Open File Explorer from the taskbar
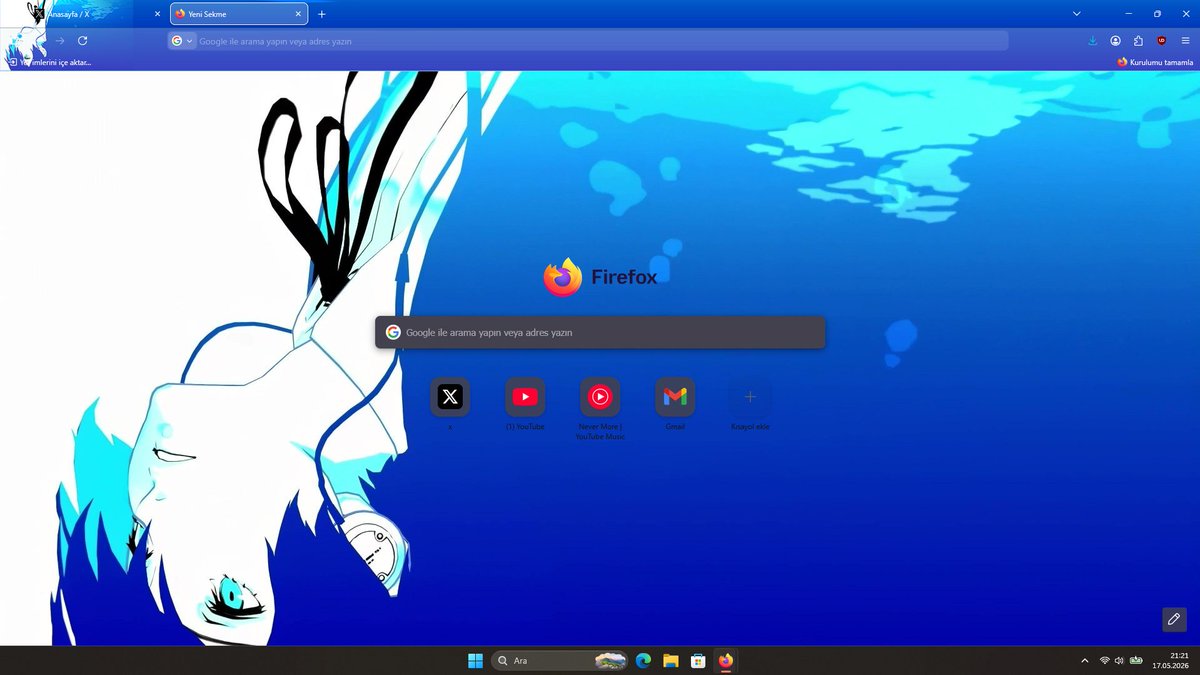The width and height of the screenshot is (1200, 675). tap(671, 660)
